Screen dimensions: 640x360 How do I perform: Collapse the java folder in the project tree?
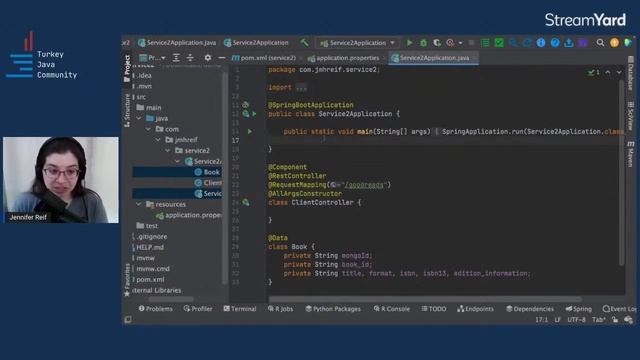click(139, 118)
